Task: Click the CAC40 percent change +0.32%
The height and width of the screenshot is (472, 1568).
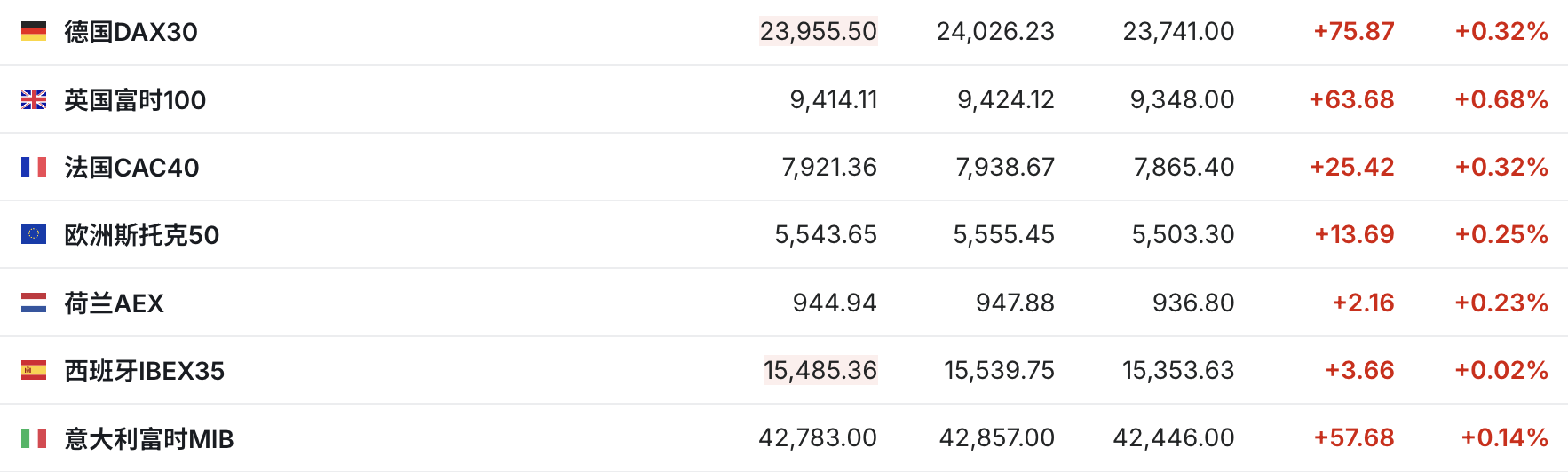Action: click(x=1501, y=167)
